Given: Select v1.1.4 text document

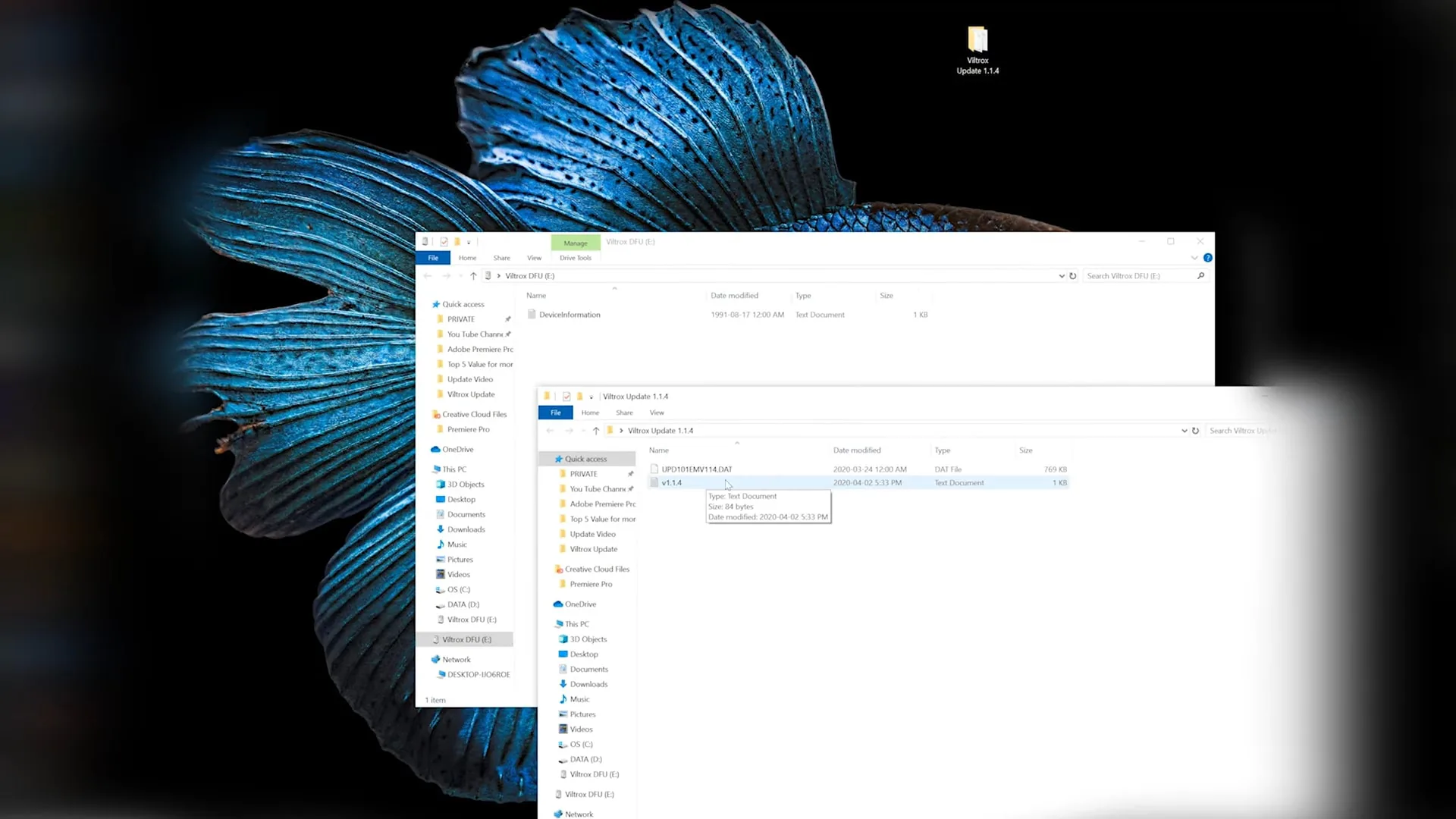Looking at the screenshot, I should tap(858, 483).
